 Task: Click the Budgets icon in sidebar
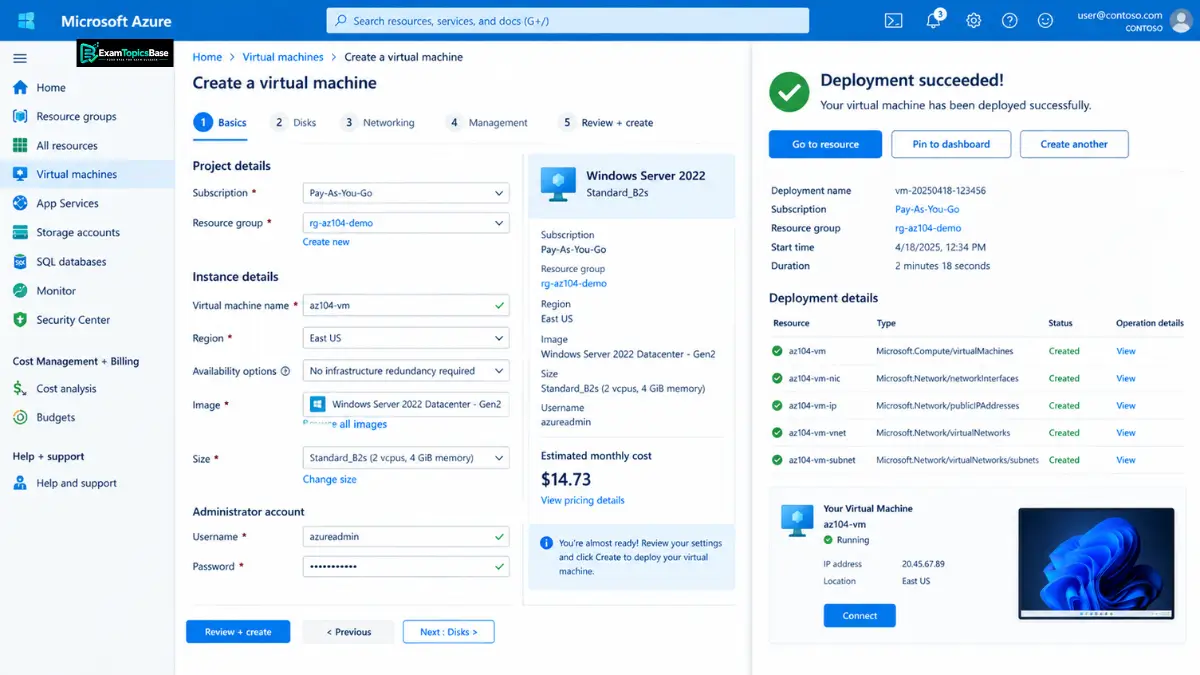pos(20,417)
